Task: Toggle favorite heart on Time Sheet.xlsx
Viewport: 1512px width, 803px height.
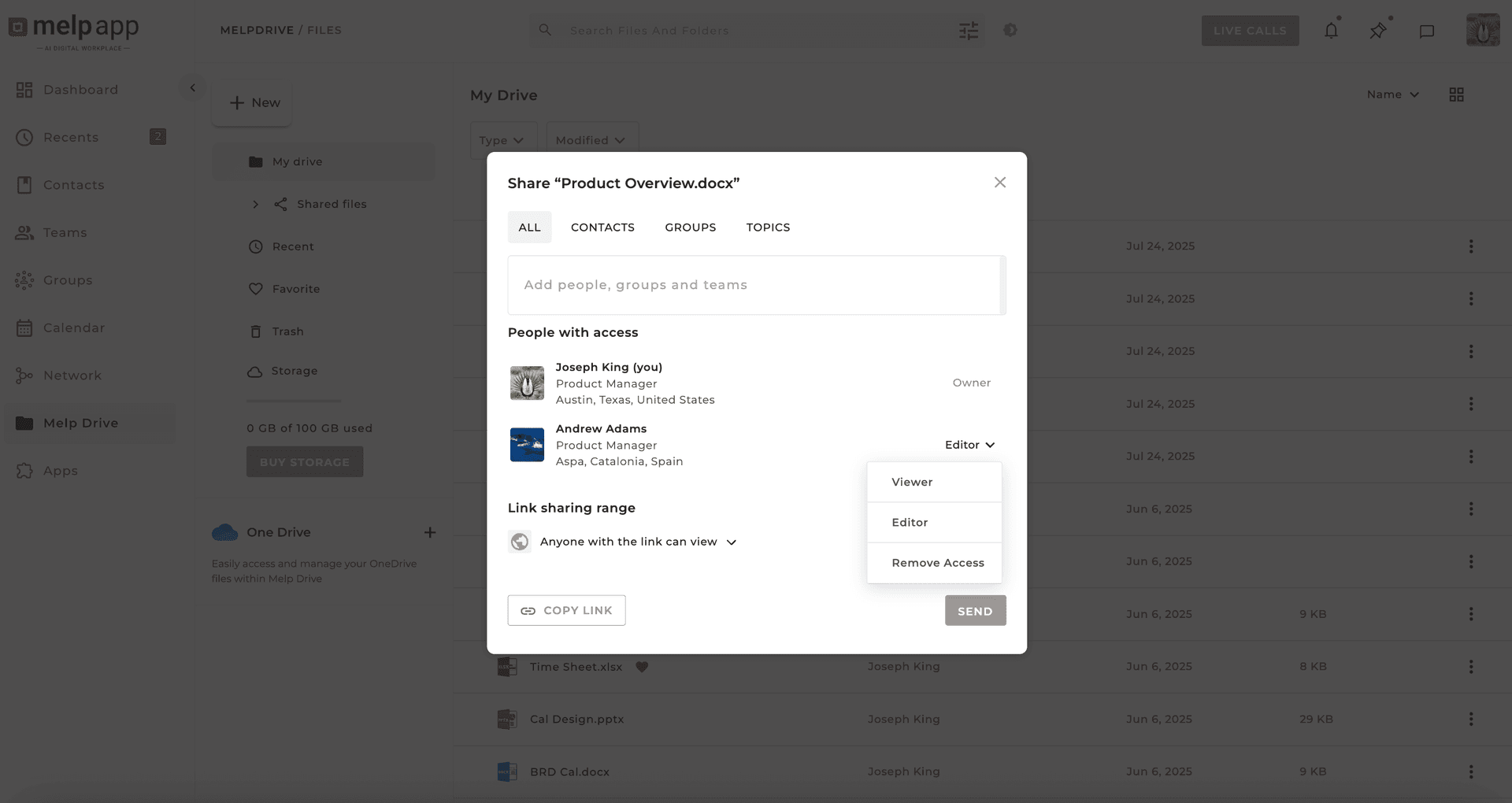Action: point(642,667)
